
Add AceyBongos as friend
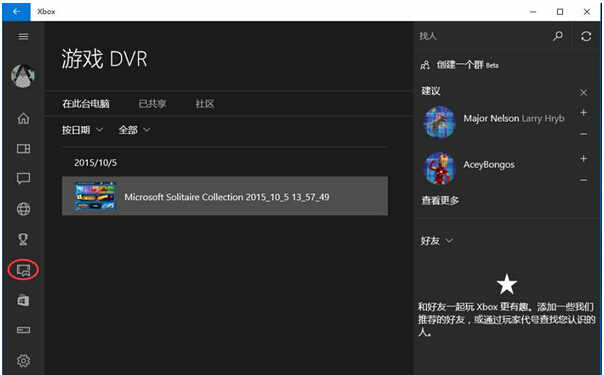click(x=584, y=159)
